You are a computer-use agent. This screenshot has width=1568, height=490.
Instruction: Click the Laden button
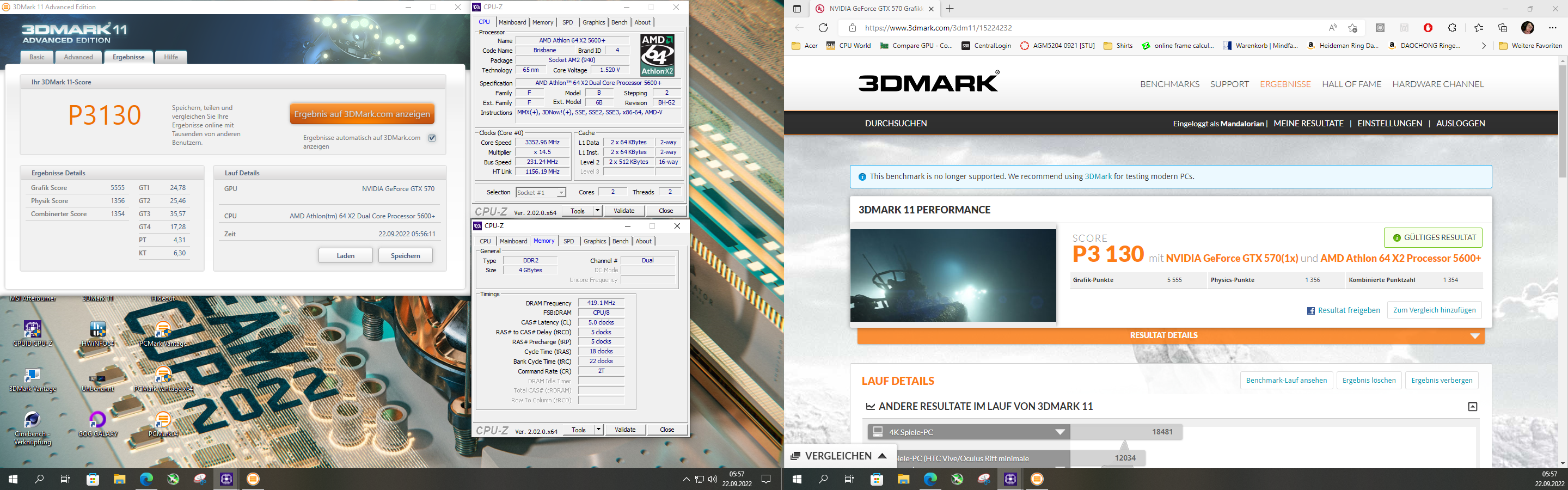click(x=346, y=256)
